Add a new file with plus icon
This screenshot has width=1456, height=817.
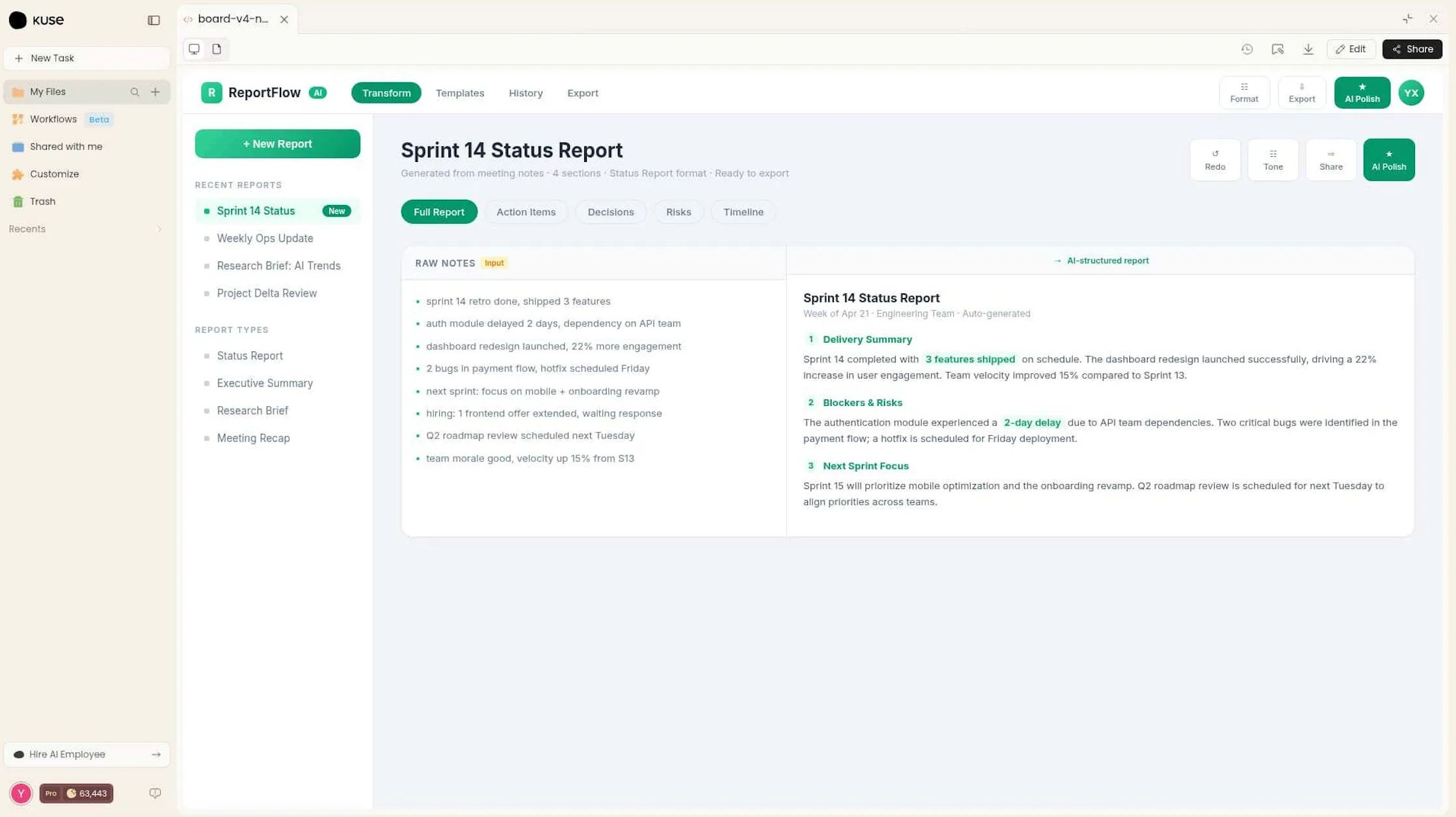click(x=155, y=92)
